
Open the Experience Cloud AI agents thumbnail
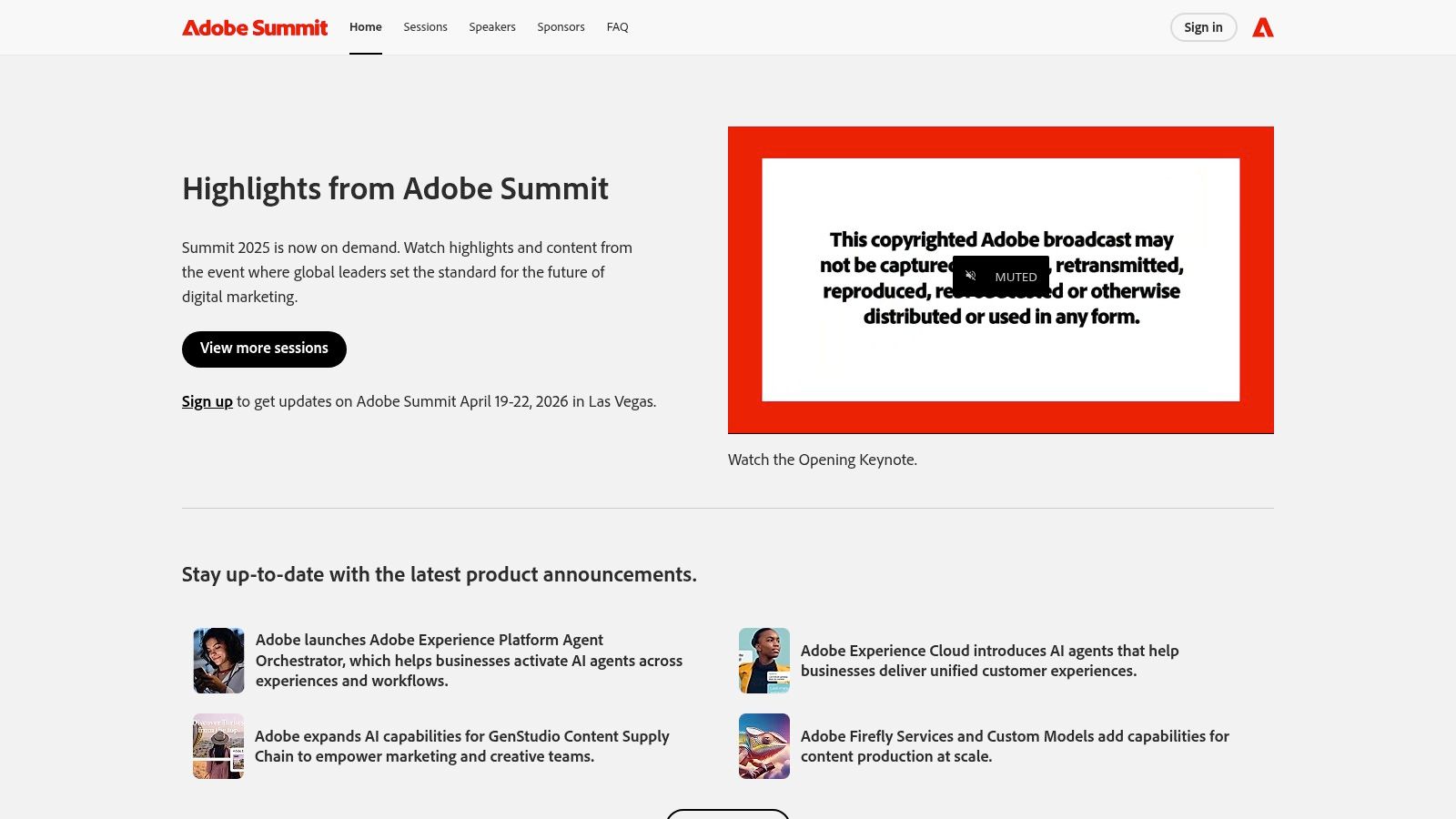763,660
